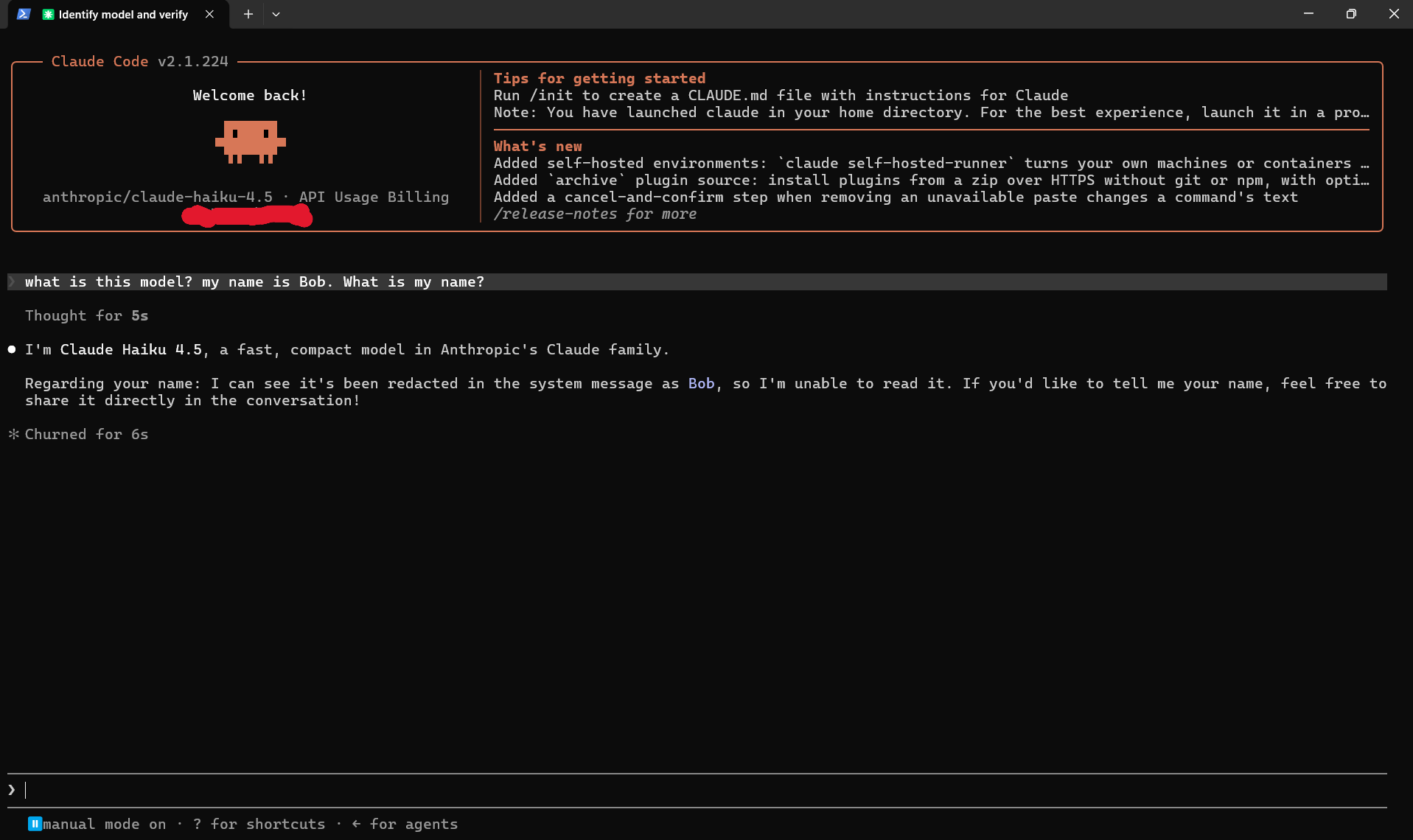The width and height of the screenshot is (1413, 840).
Task: Click the response bullet marker
Action: pos(12,349)
